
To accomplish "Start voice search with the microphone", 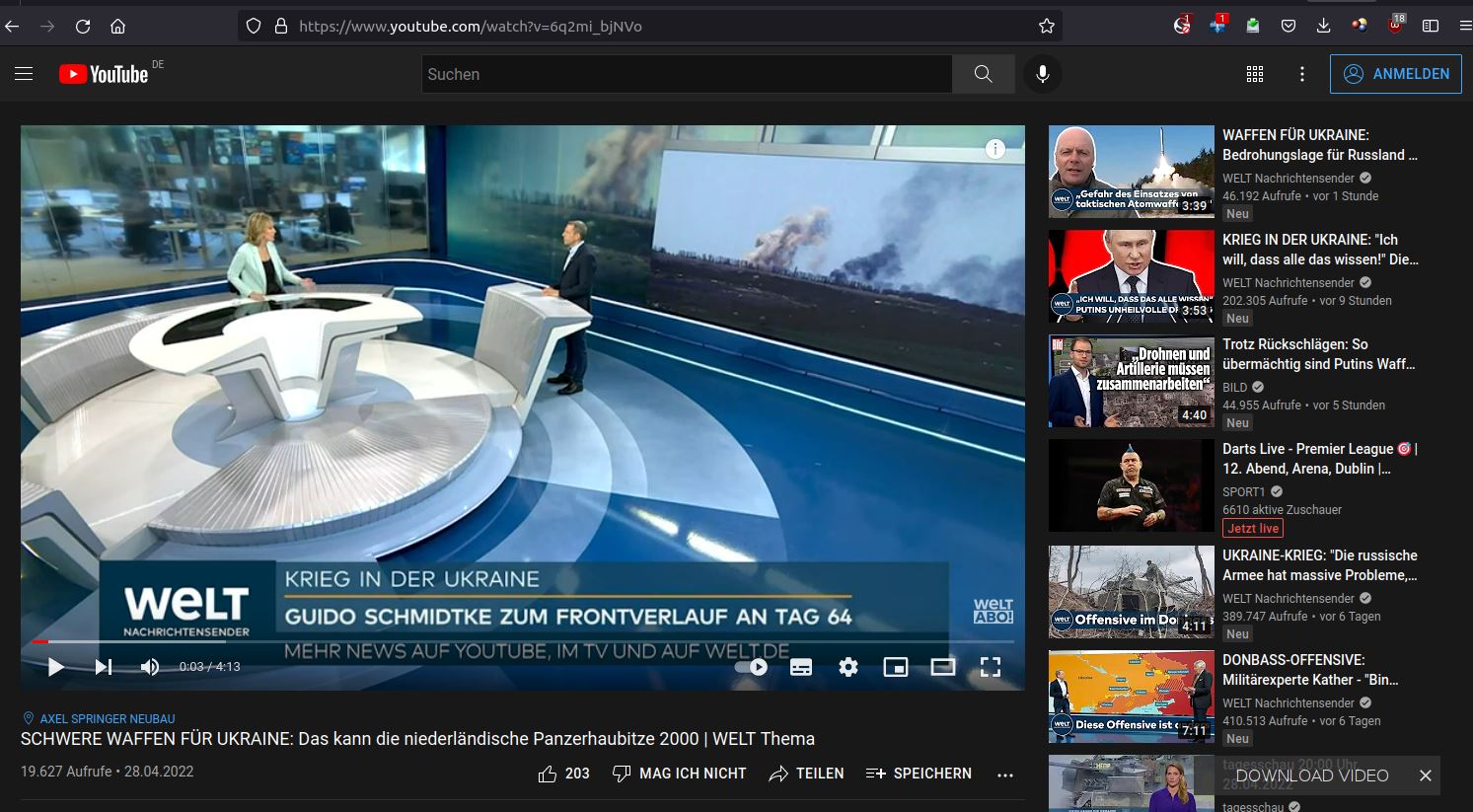I will pos(1042,74).
